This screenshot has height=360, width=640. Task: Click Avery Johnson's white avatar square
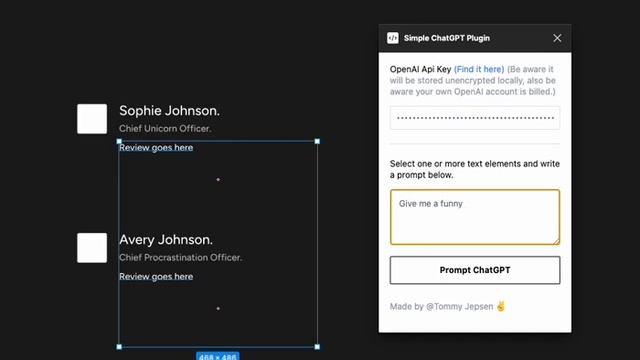[x=92, y=248]
